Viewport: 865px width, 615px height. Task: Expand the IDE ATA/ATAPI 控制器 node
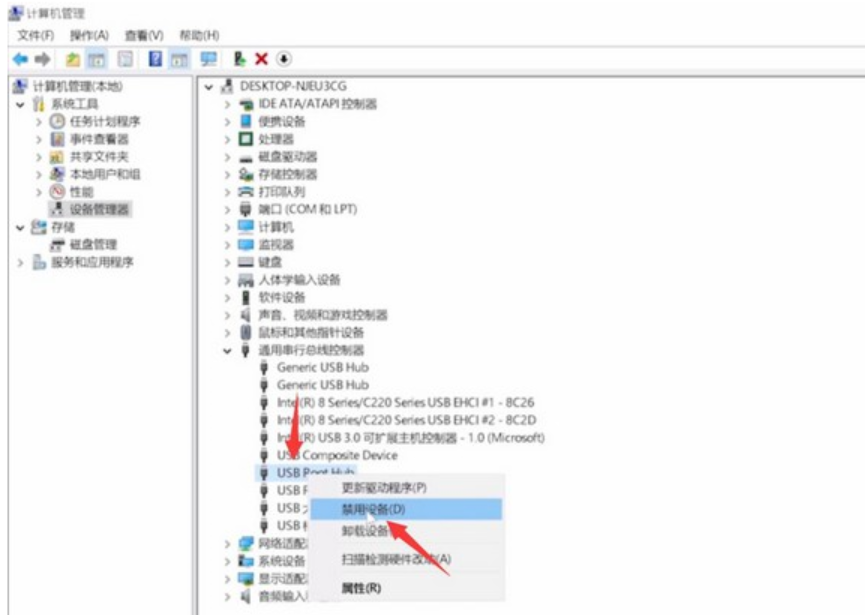(x=229, y=104)
